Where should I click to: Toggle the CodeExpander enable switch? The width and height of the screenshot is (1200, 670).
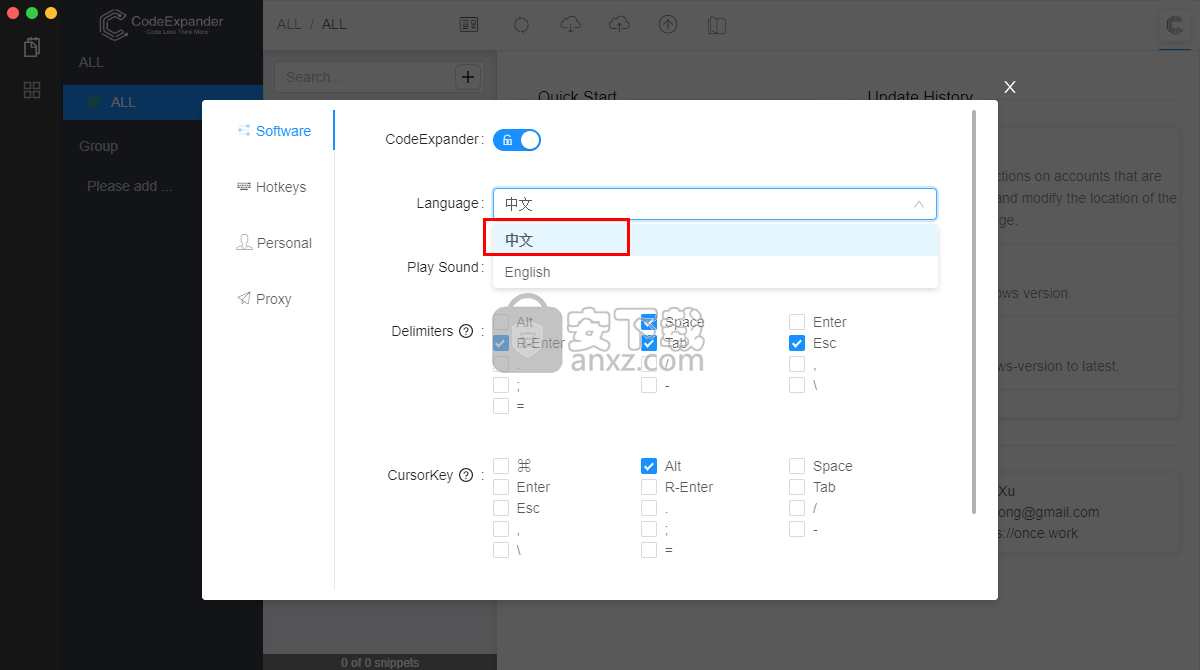click(517, 140)
